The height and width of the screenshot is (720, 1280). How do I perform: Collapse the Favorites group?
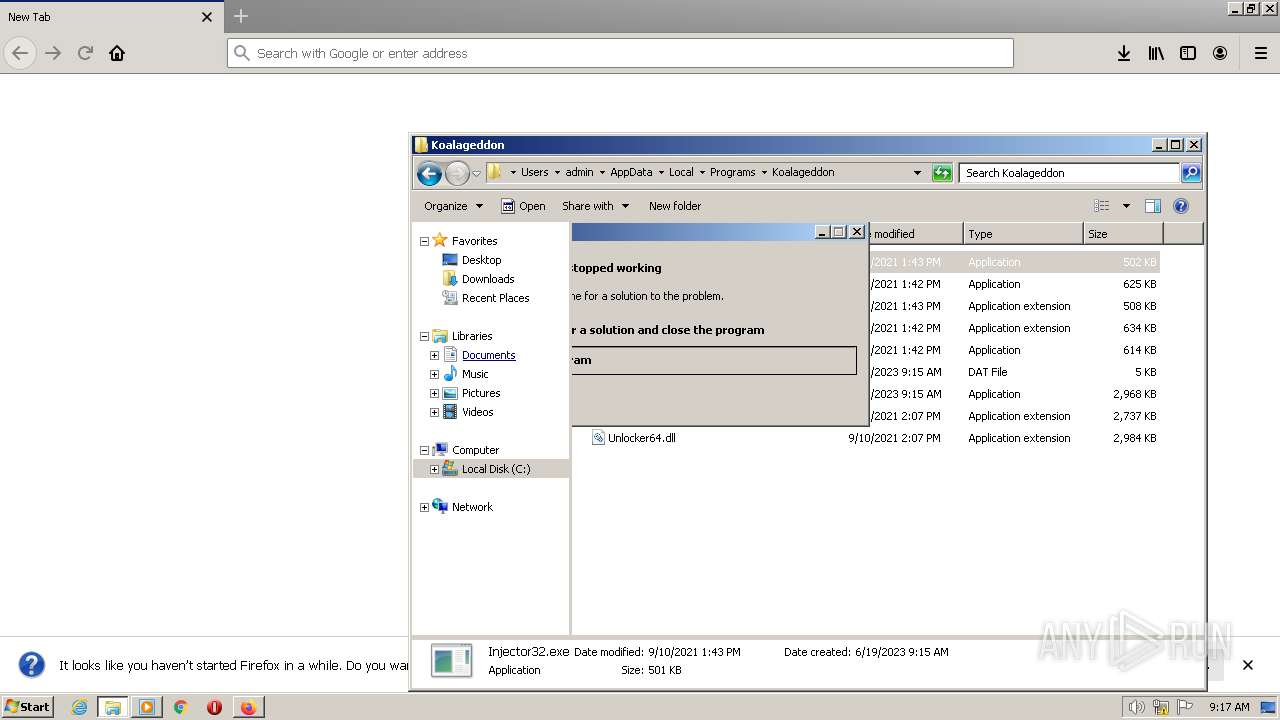click(x=424, y=241)
